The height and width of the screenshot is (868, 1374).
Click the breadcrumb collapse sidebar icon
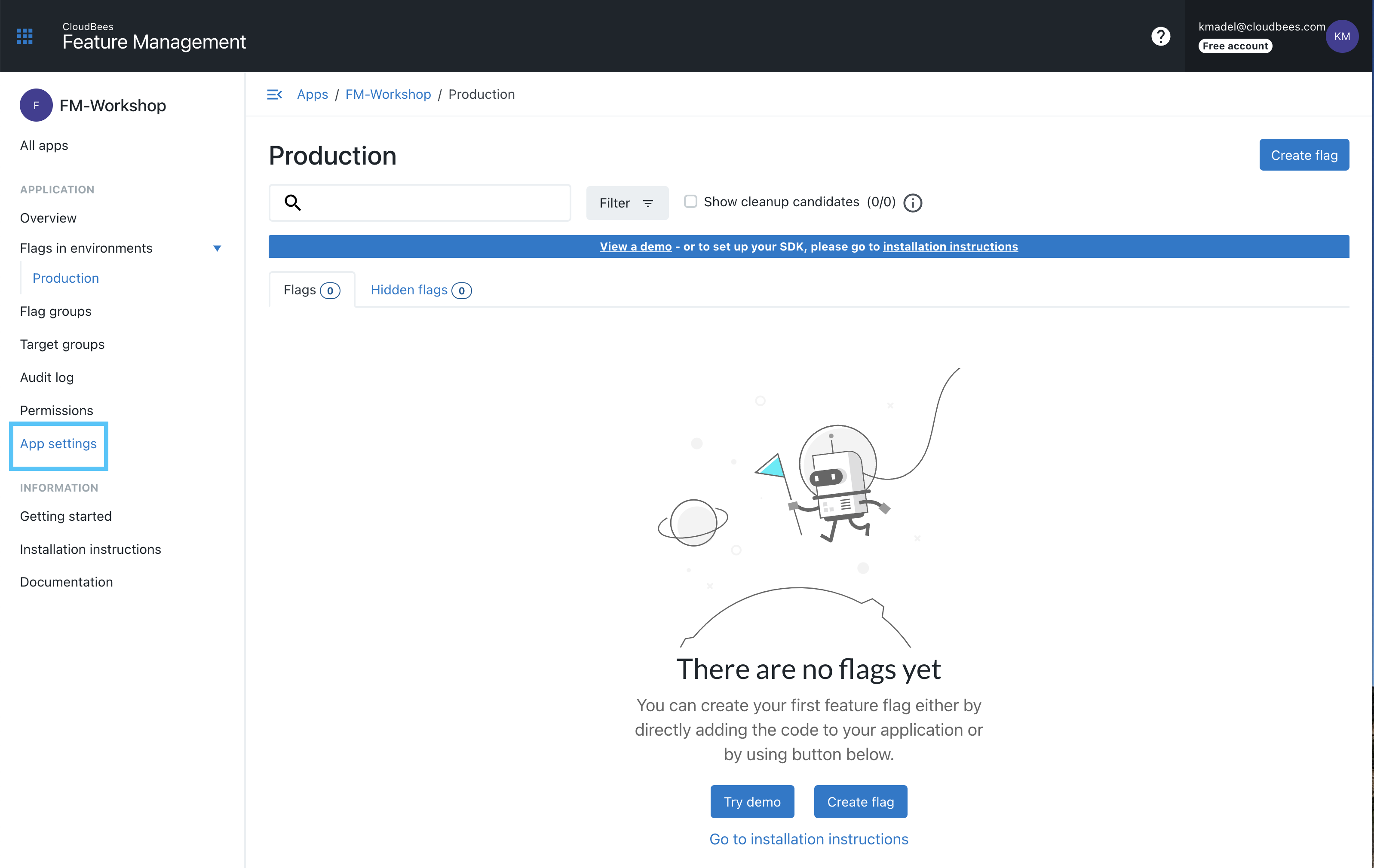[275, 94]
